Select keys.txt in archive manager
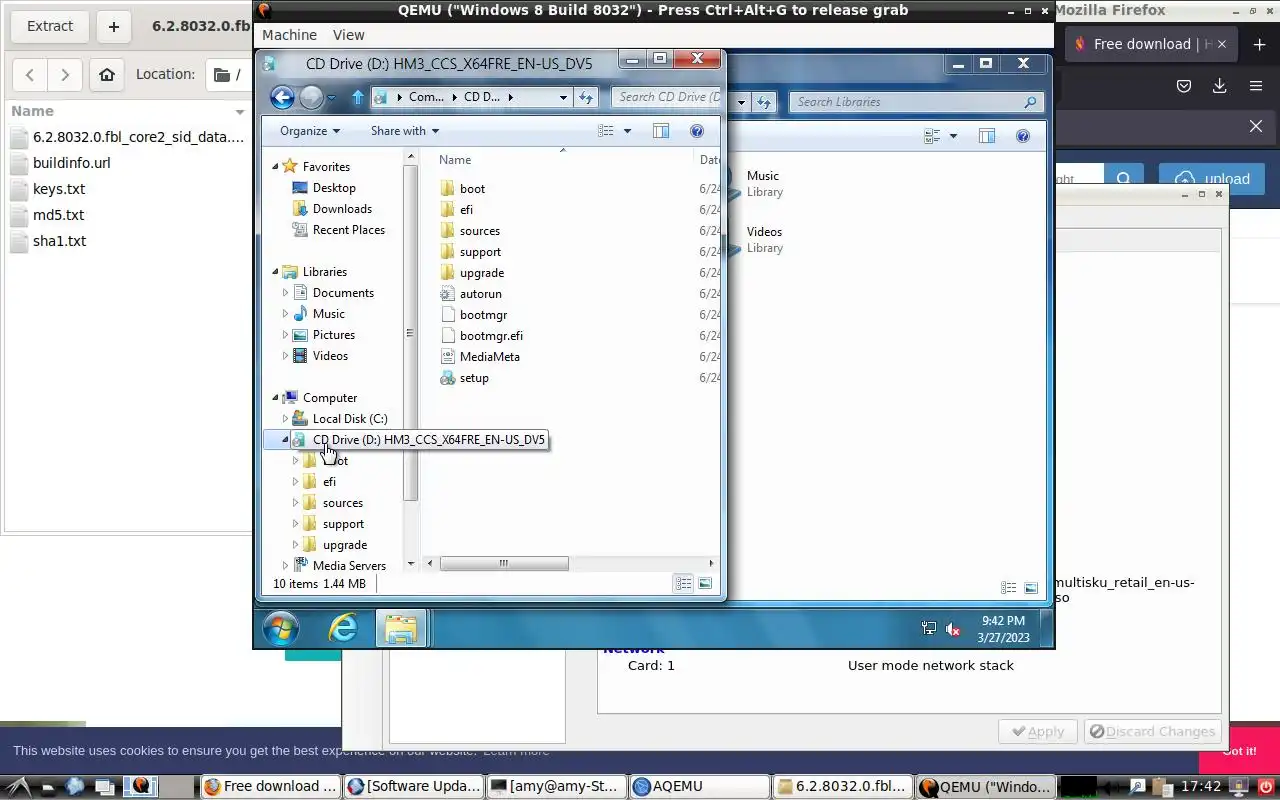This screenshot has width=1280, height=800. click(59, 189)
